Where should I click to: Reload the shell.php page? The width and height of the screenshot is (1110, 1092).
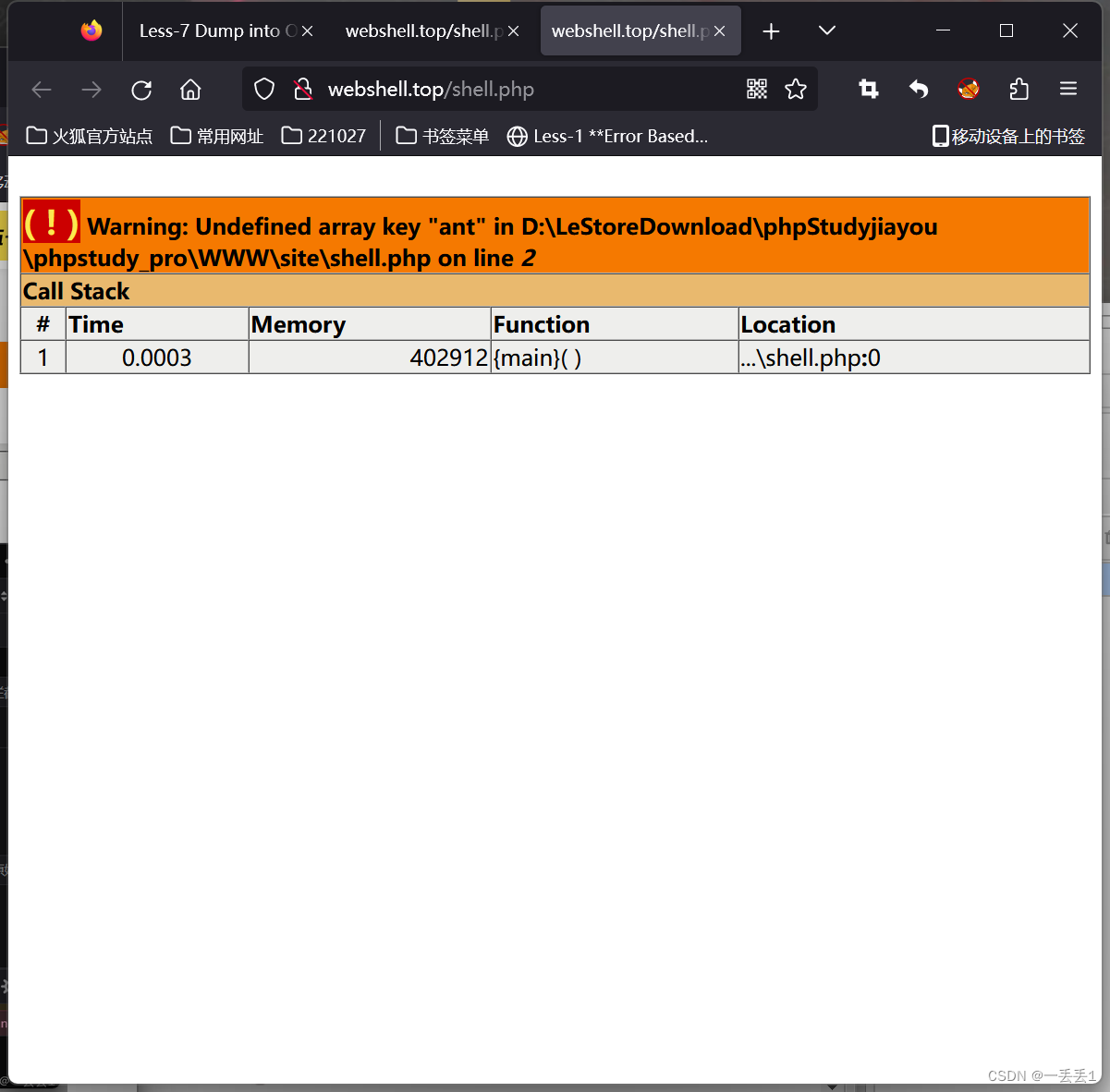click(140, 89)
